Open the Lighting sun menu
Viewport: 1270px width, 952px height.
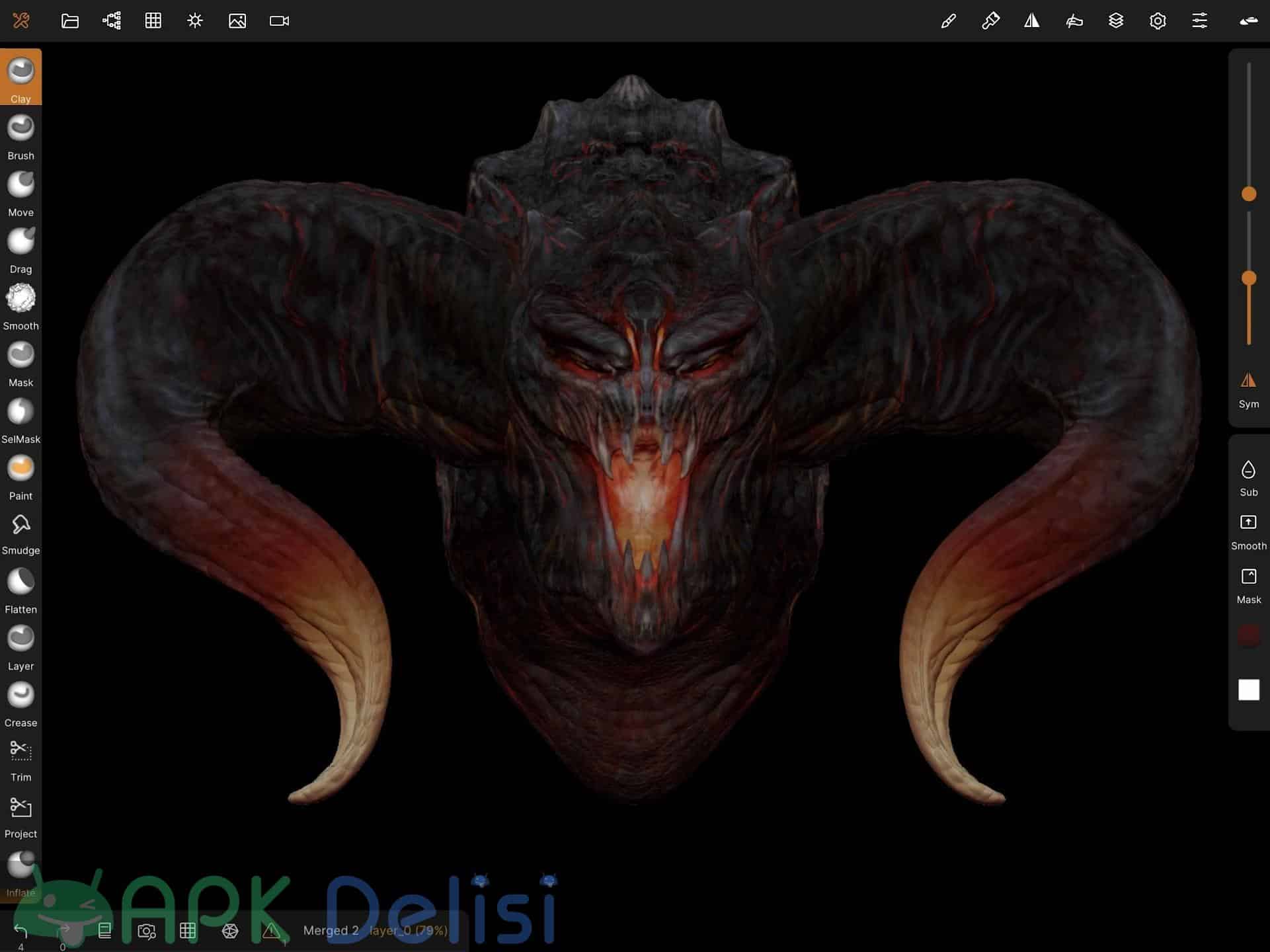click(x=195, y=21)
